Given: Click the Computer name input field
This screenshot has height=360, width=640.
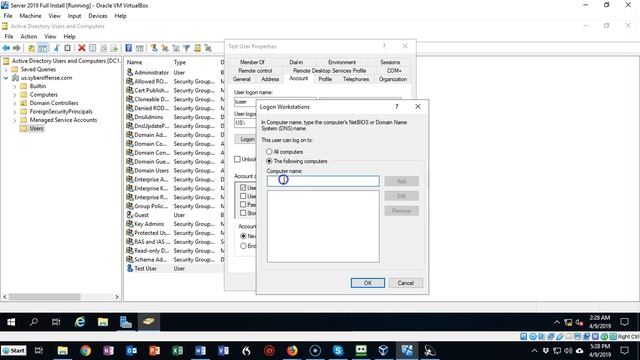Looking at the screenshot, I should coord(323,181).
